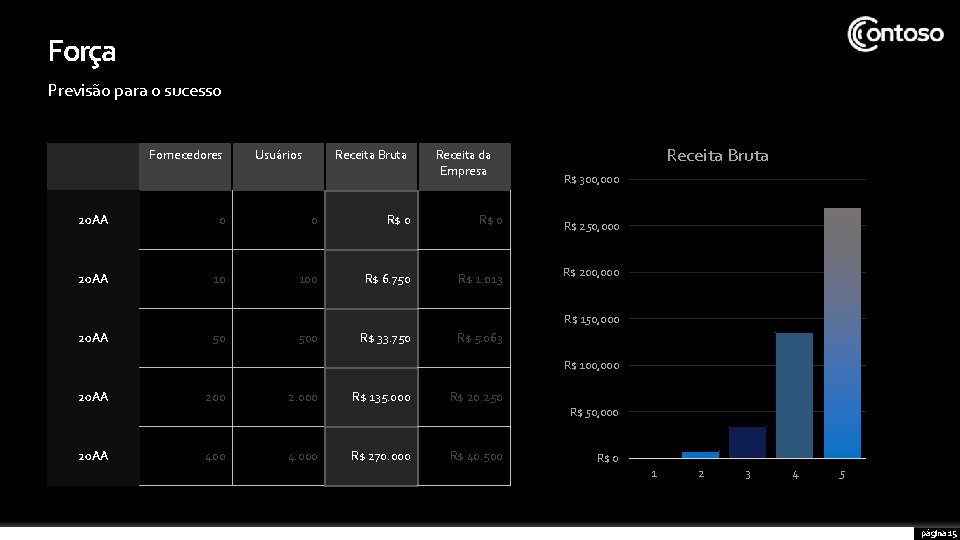Click the "R$ 0" chart axis label
This screenshot has height=540, width=960.
(x=608, y=459)
